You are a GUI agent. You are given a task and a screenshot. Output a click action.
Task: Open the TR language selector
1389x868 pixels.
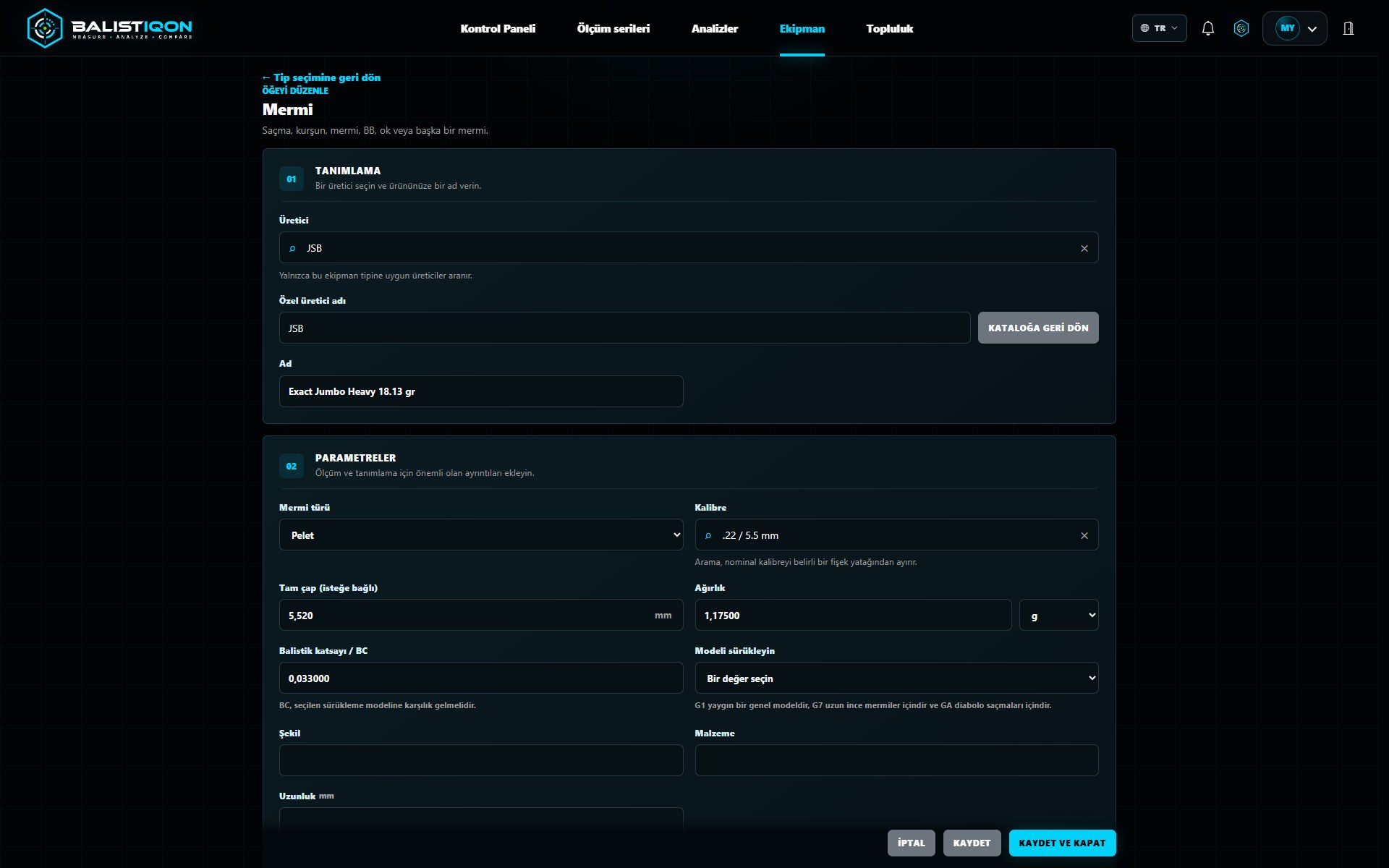pos(1159,28)
